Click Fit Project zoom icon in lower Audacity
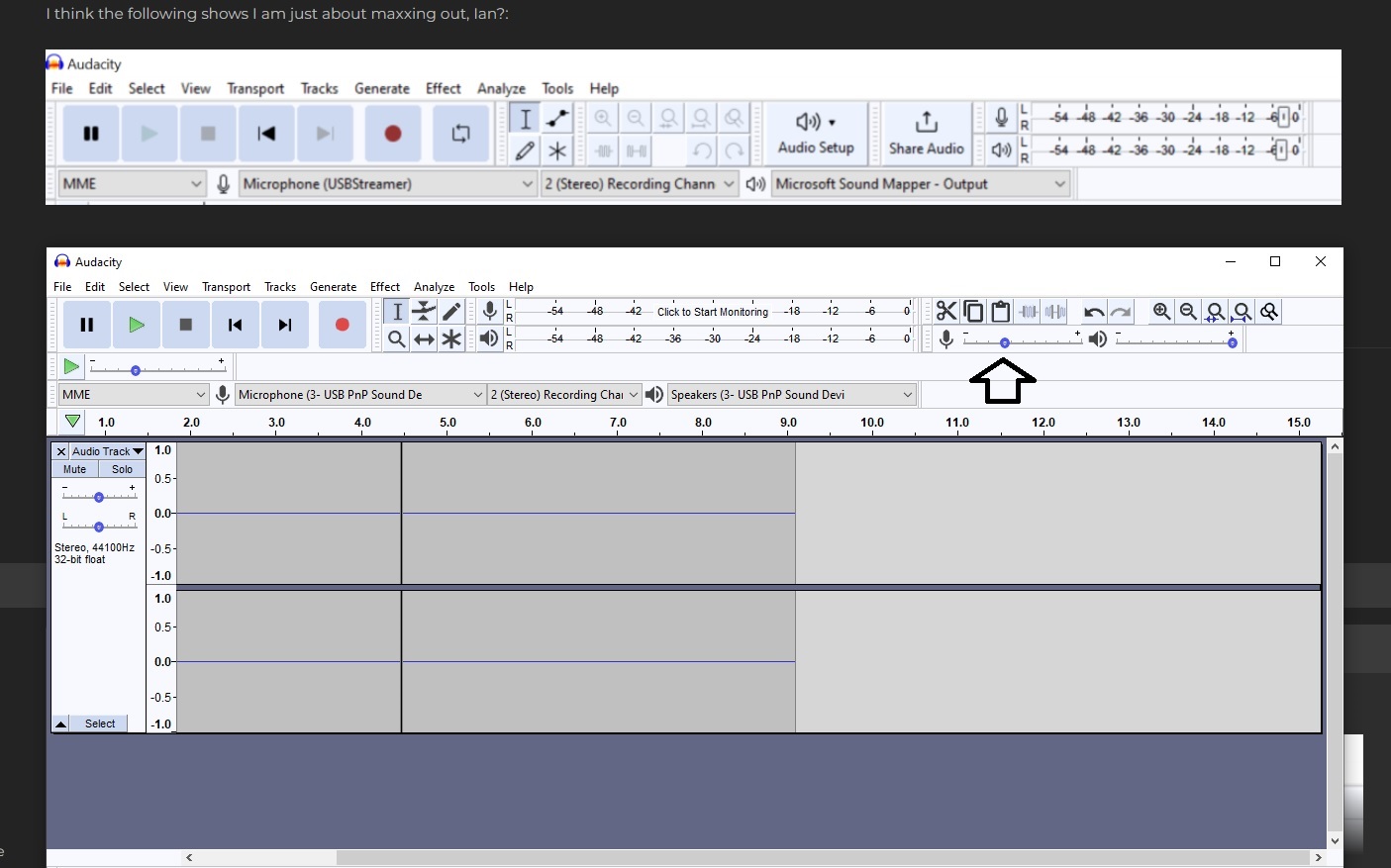This screenshot has width=1391, height=868. pyautogui.click(x=1242, y=312)
